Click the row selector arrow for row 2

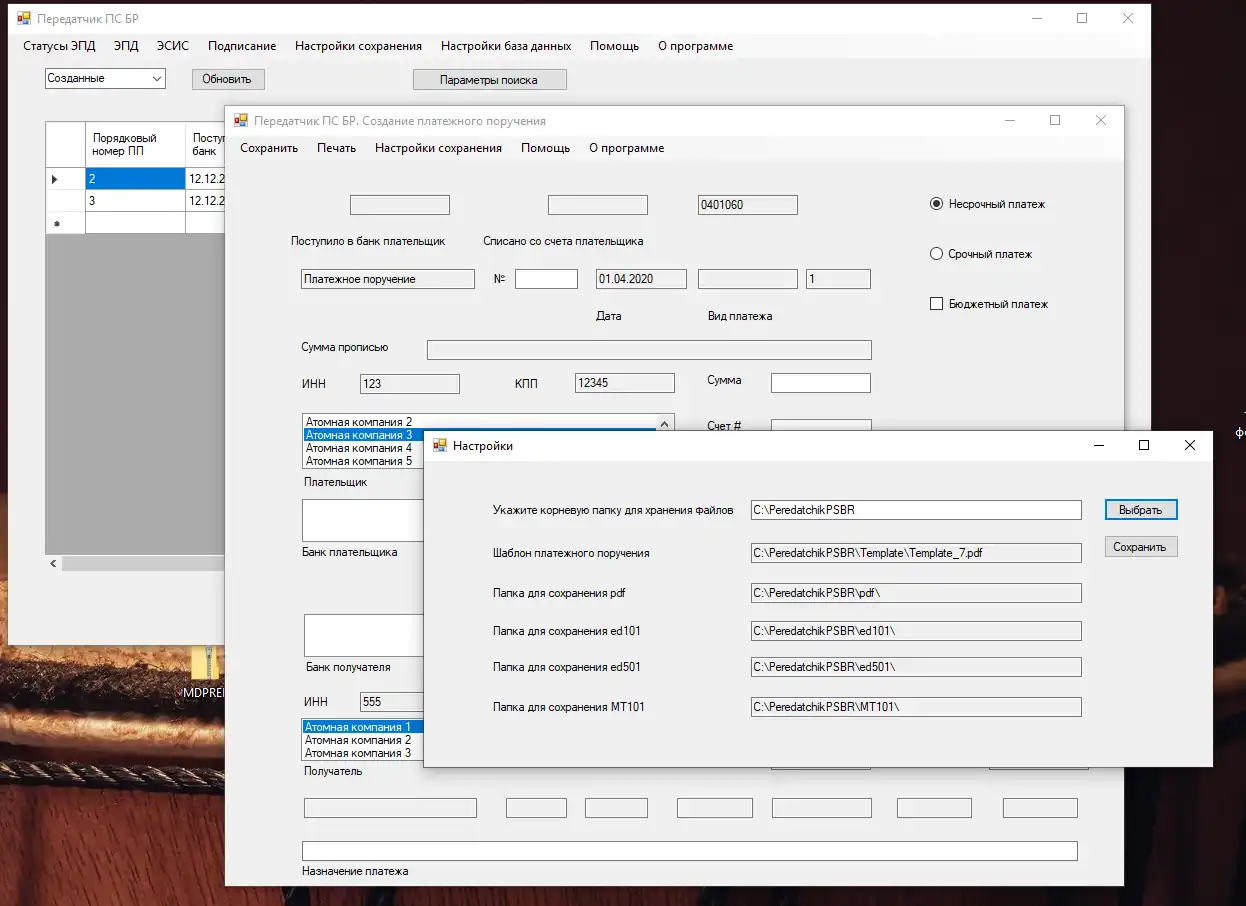pos(55,179)
